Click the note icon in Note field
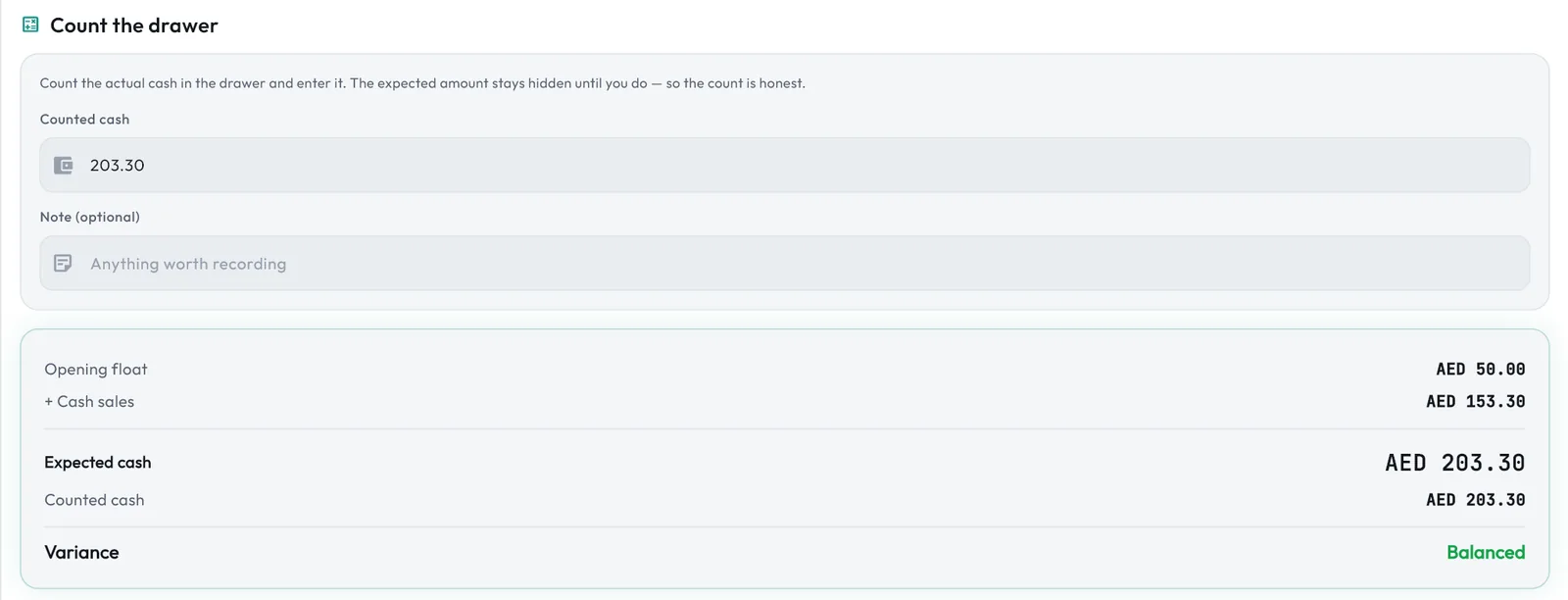 [x=63, y=263]
